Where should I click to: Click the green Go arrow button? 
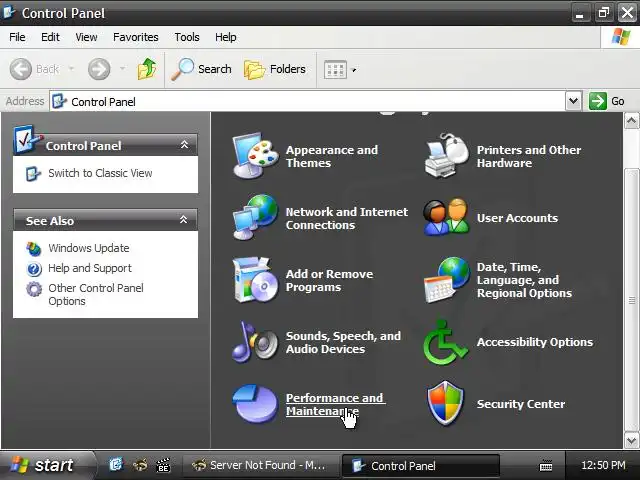click(598, 101)
